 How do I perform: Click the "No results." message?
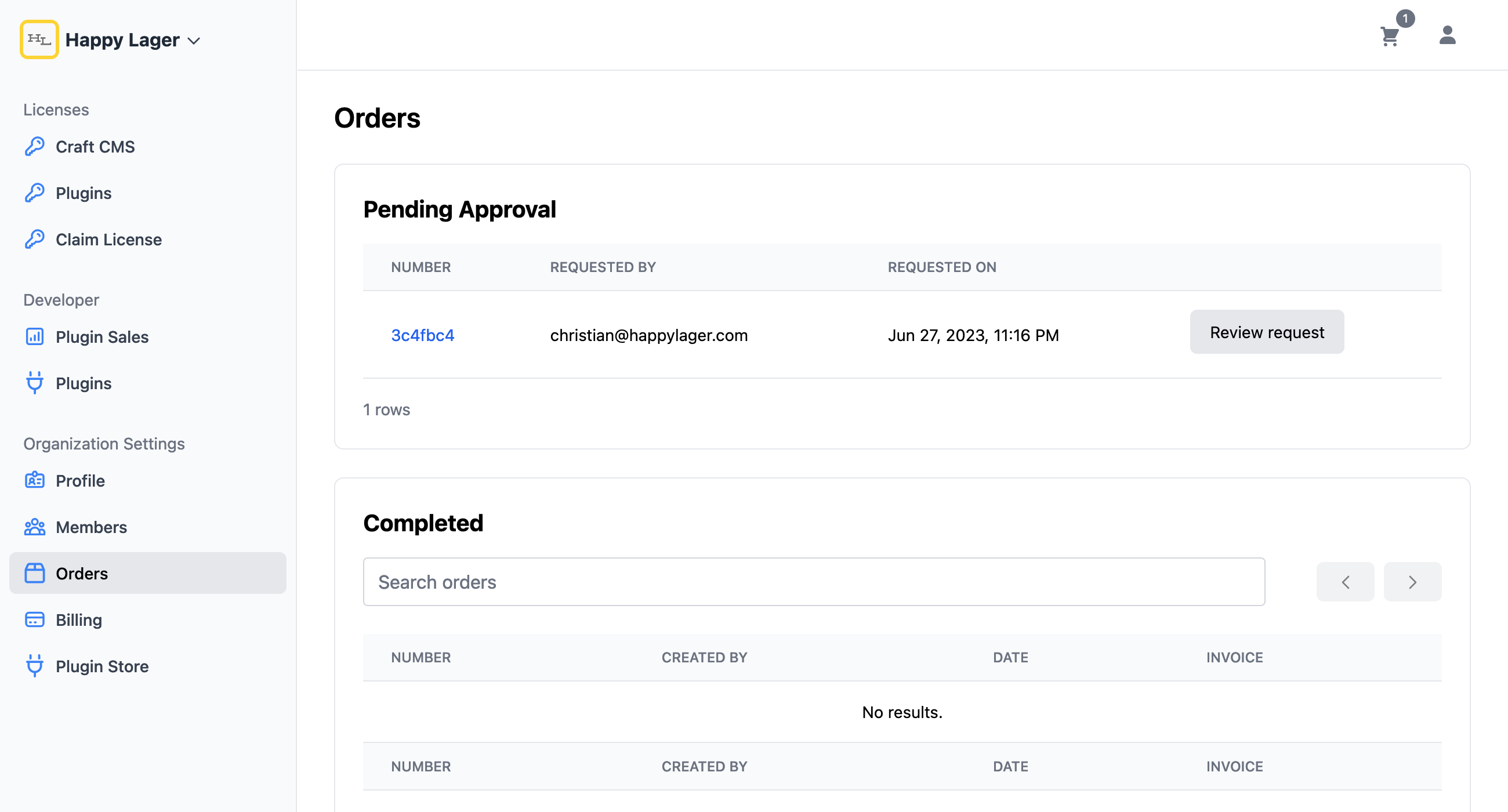coord(902,712)
